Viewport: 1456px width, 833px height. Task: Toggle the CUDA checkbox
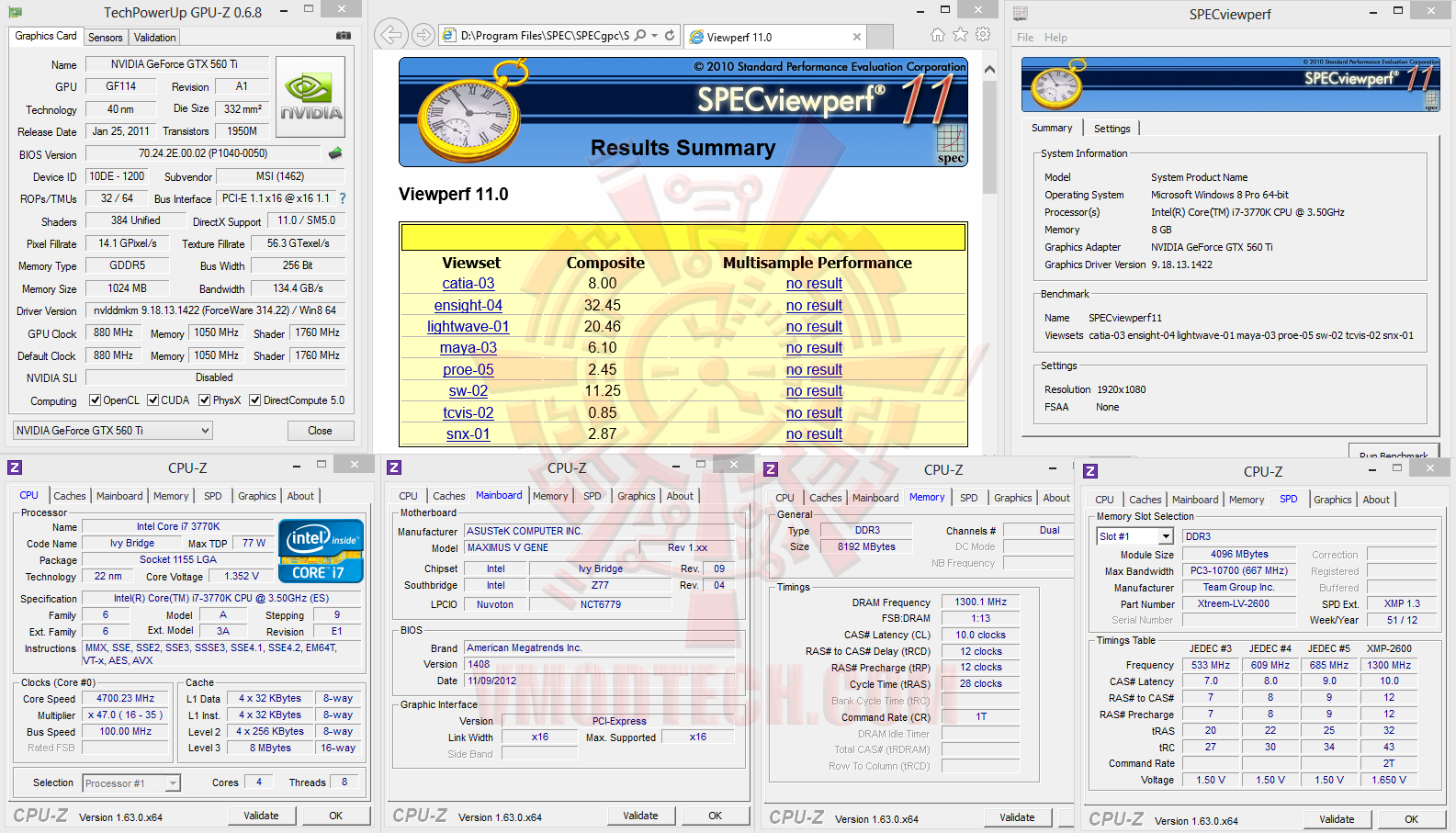click(x=152, y=400)
